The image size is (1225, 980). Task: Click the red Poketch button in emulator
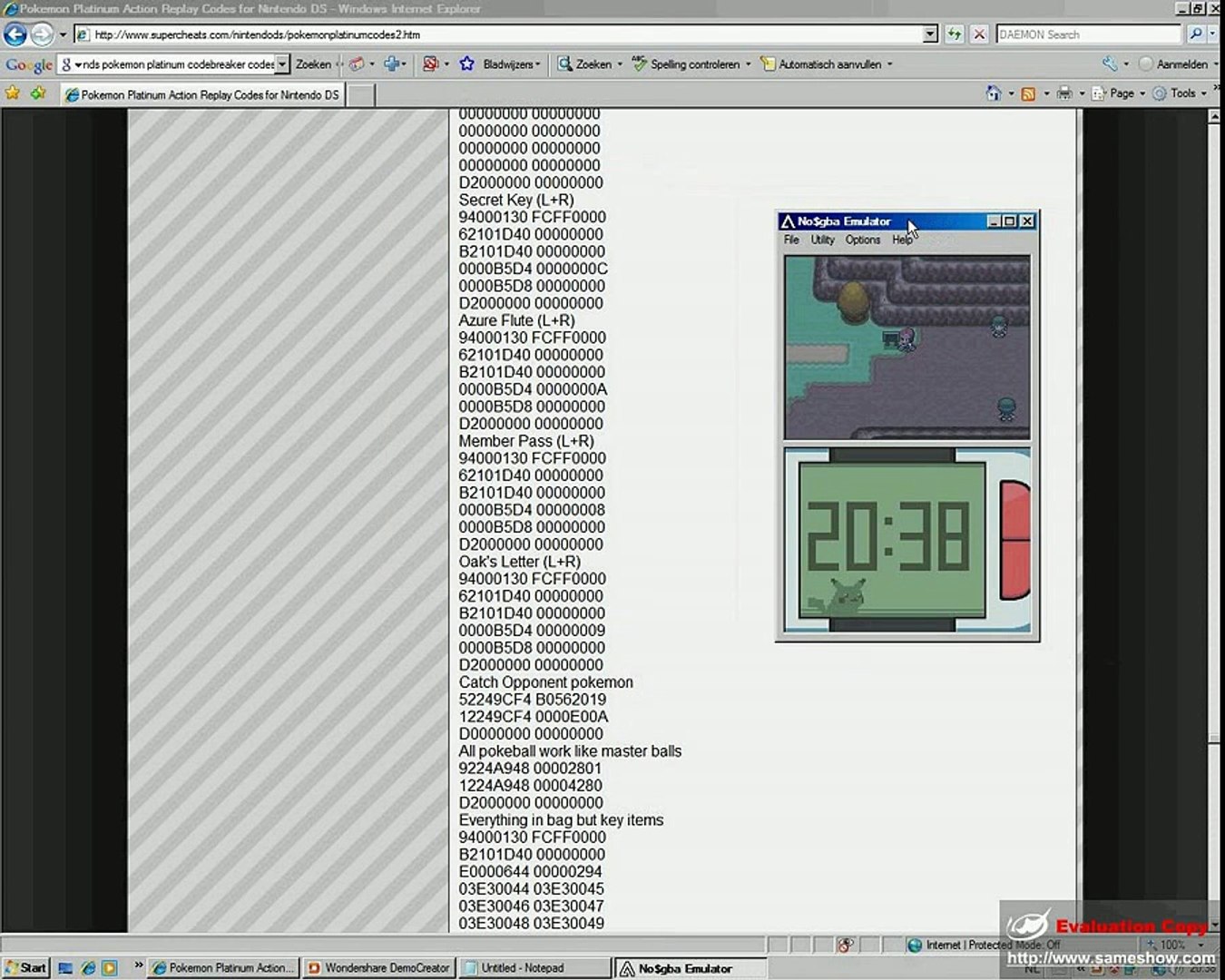click(1015, 540)
